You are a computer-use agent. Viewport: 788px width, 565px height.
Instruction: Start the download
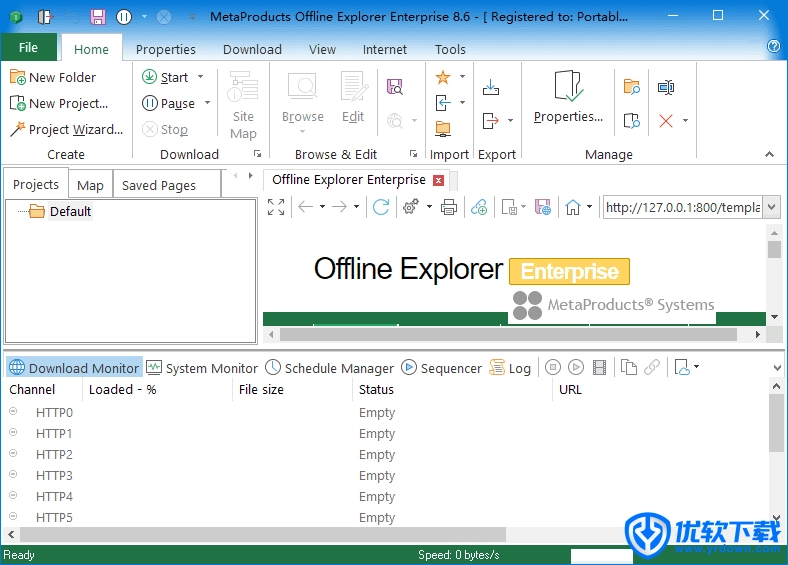165,77
